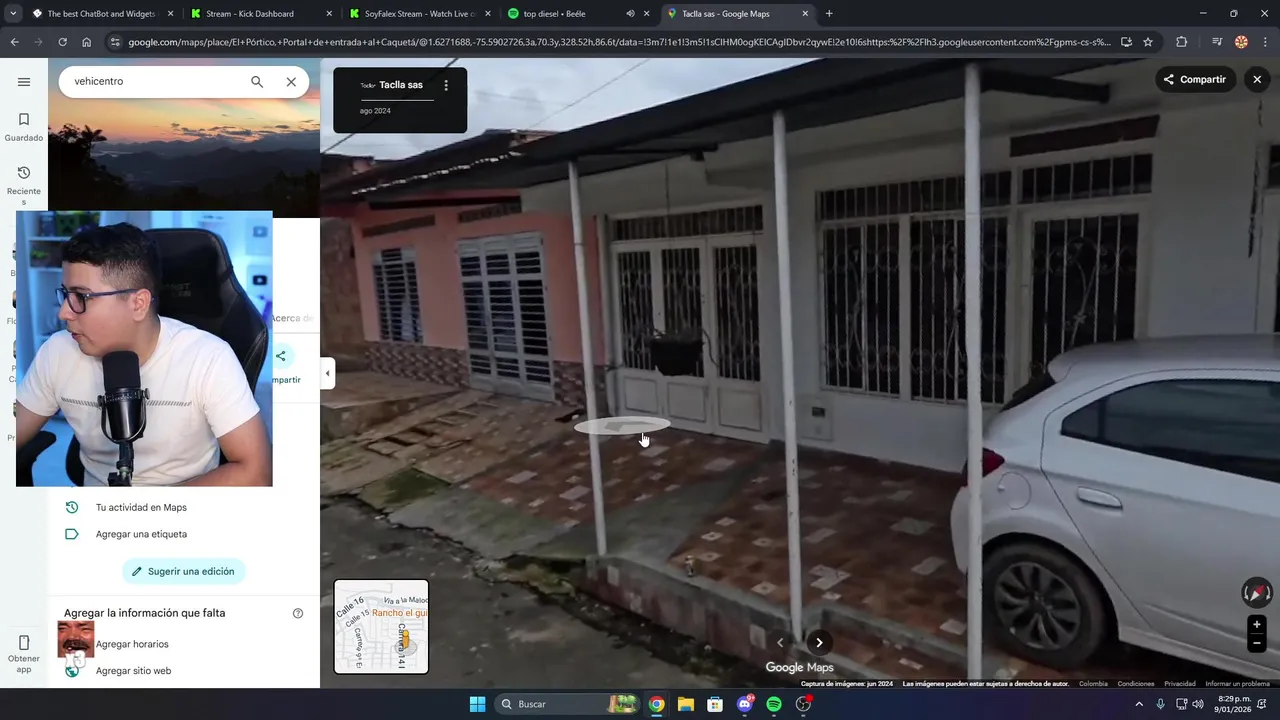
Task: Open the site information icon in address bar
Action: tap(115, 42)
